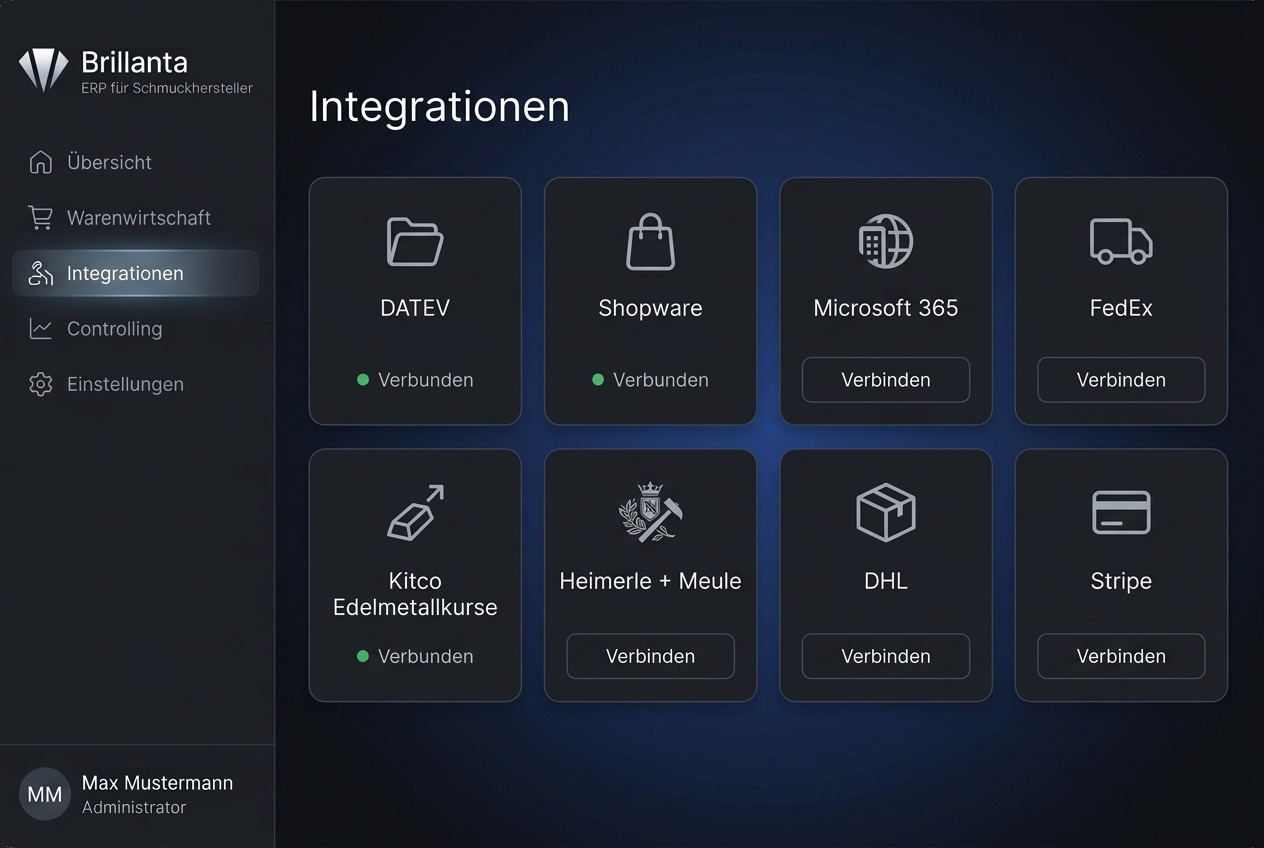This screenshot has height=848, width=1264.
Task: Click the DHL package box icon
Action: (x=886, y=513)
